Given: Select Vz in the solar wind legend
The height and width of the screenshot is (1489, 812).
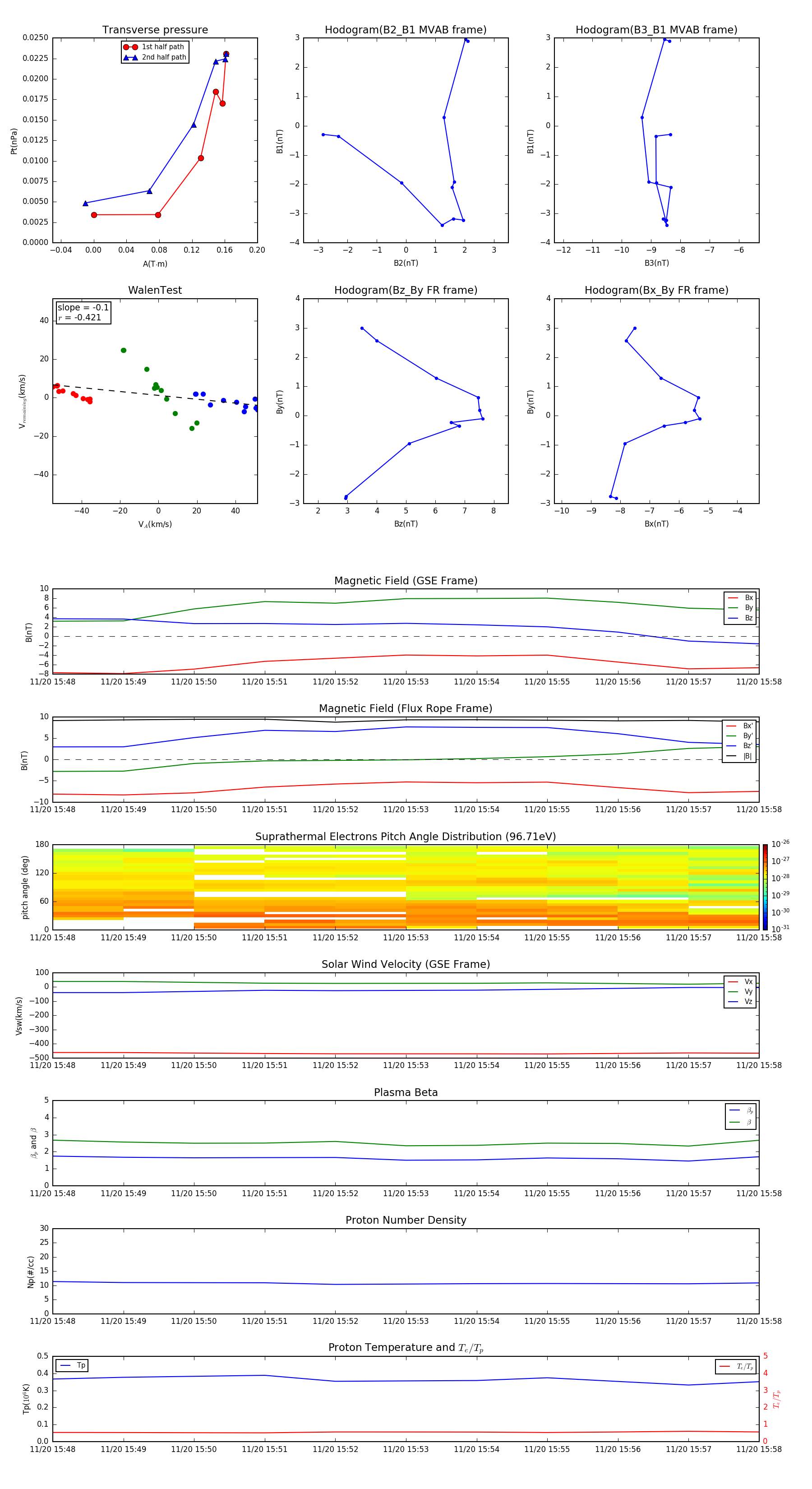Looking at the screenshot, I should [740, 1002].
